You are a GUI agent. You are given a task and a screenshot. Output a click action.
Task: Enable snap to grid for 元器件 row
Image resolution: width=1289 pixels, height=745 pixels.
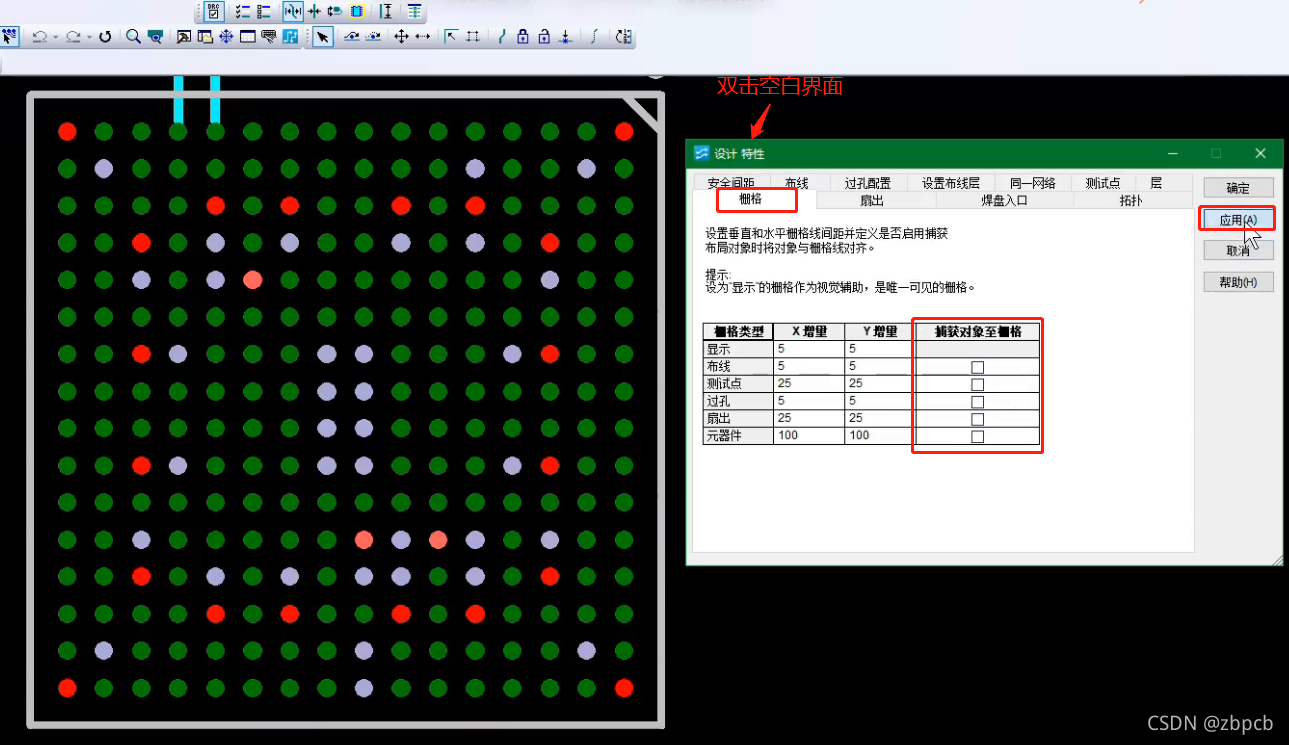coord(977,436)
